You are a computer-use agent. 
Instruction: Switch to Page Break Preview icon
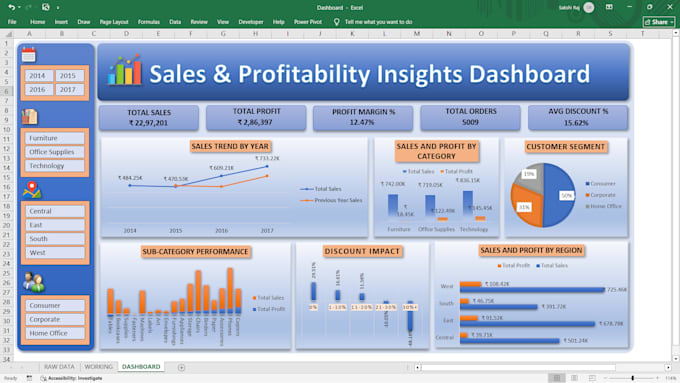pos(592,378)
